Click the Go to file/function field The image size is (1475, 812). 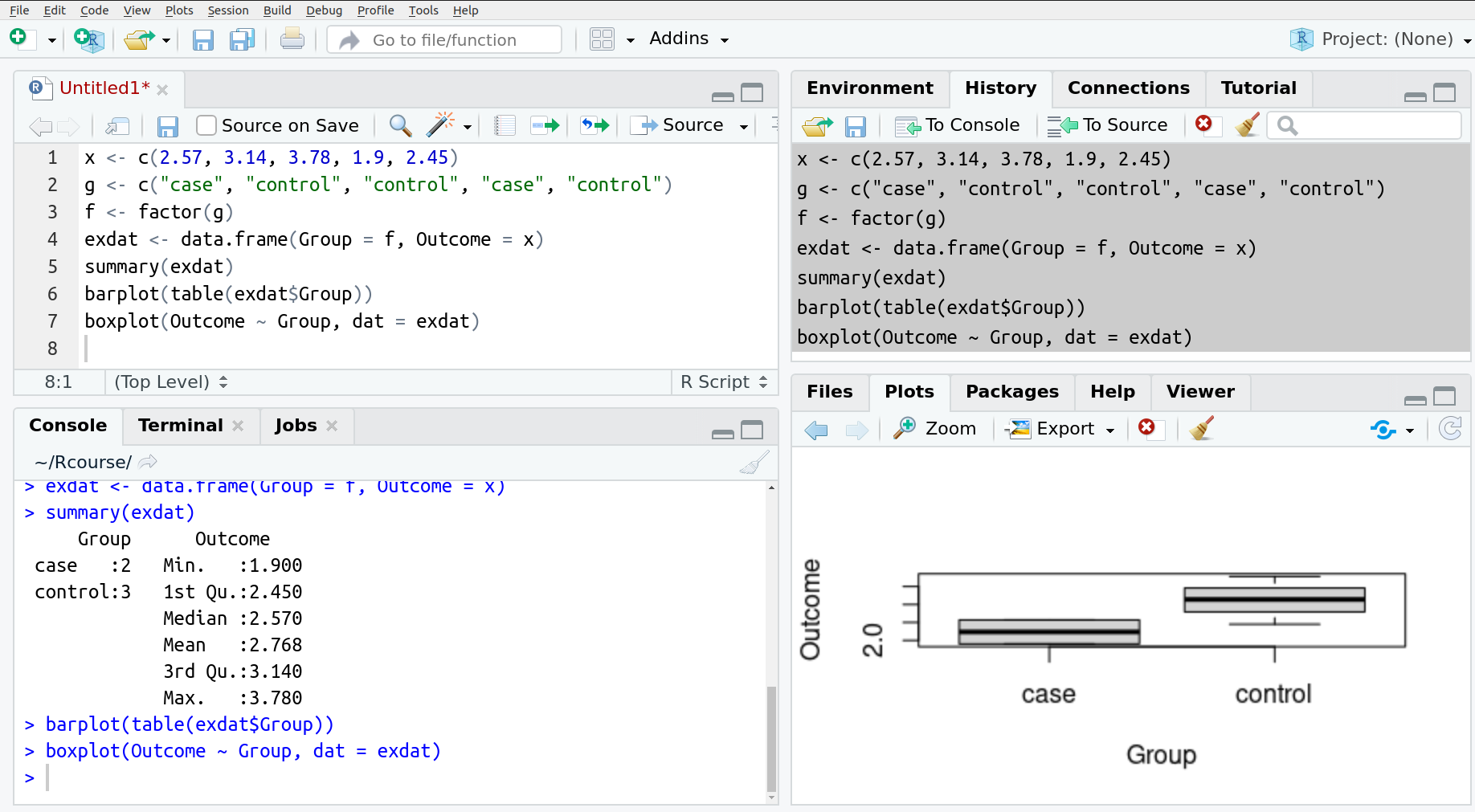[443, 39]
